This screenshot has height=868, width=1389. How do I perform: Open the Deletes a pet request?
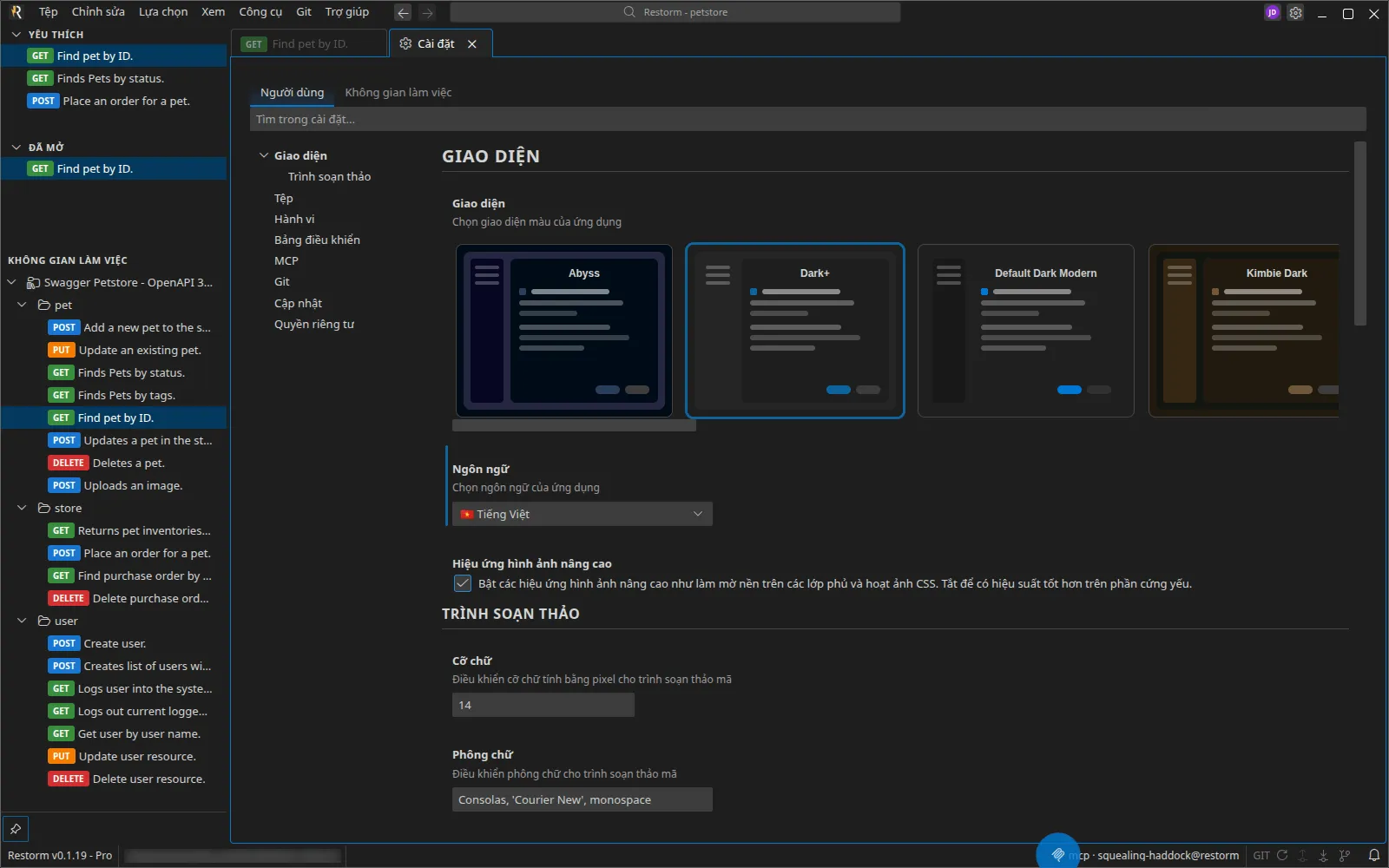tap(114, 463)
